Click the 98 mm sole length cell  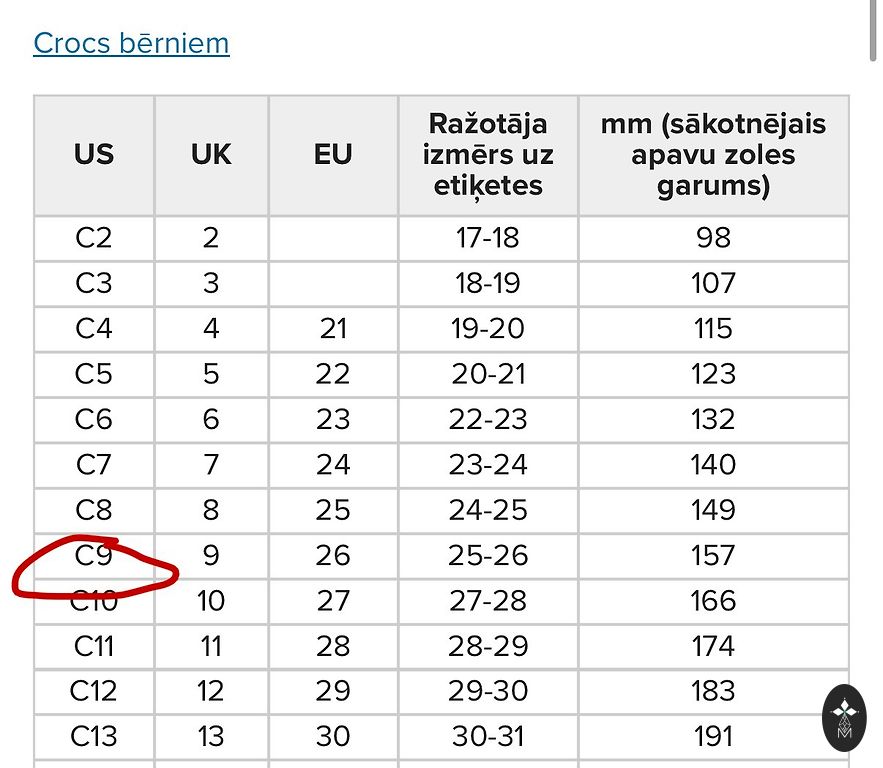click(x=713, y=238)
